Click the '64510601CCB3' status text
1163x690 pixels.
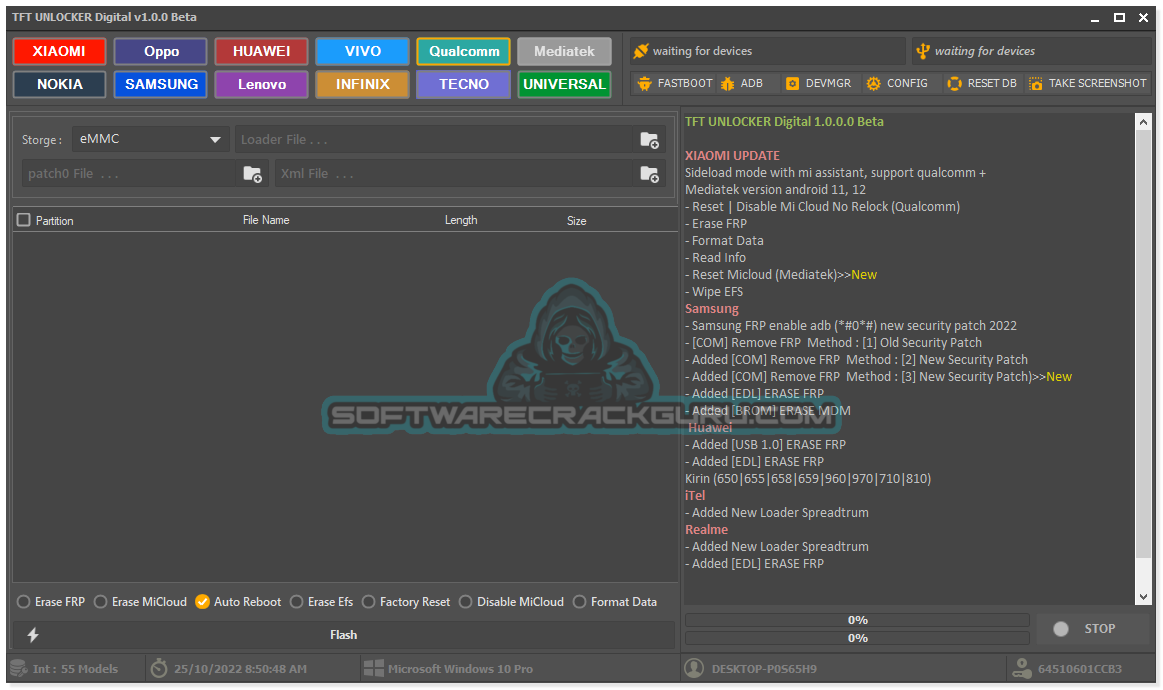tap(1080, 668)
